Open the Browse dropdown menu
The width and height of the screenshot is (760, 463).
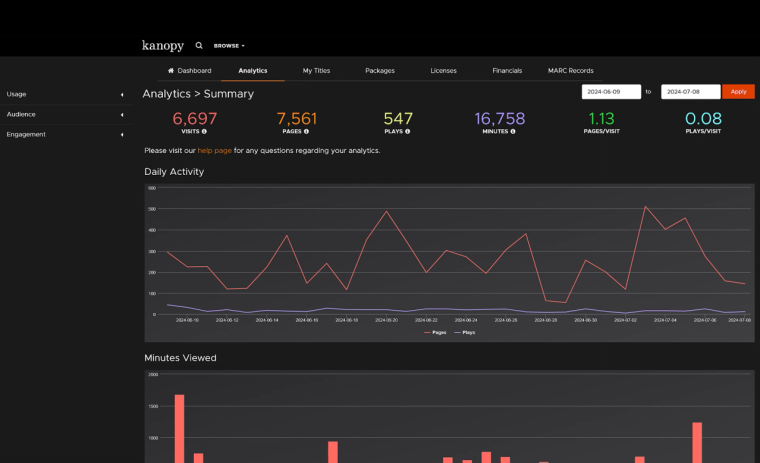click(229, 46)
